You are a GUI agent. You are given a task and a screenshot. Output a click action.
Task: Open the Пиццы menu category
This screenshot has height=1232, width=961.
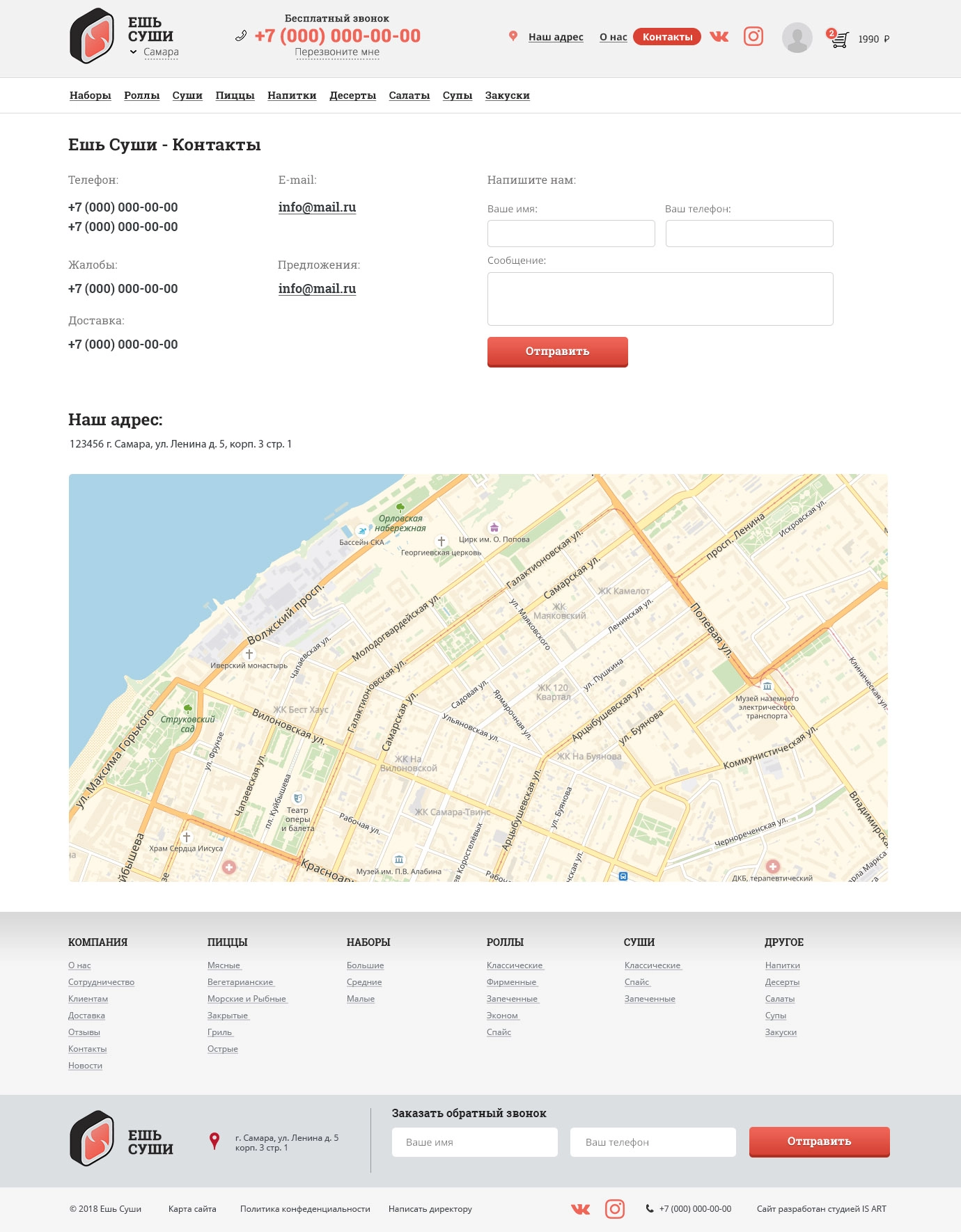coord(235,95)
